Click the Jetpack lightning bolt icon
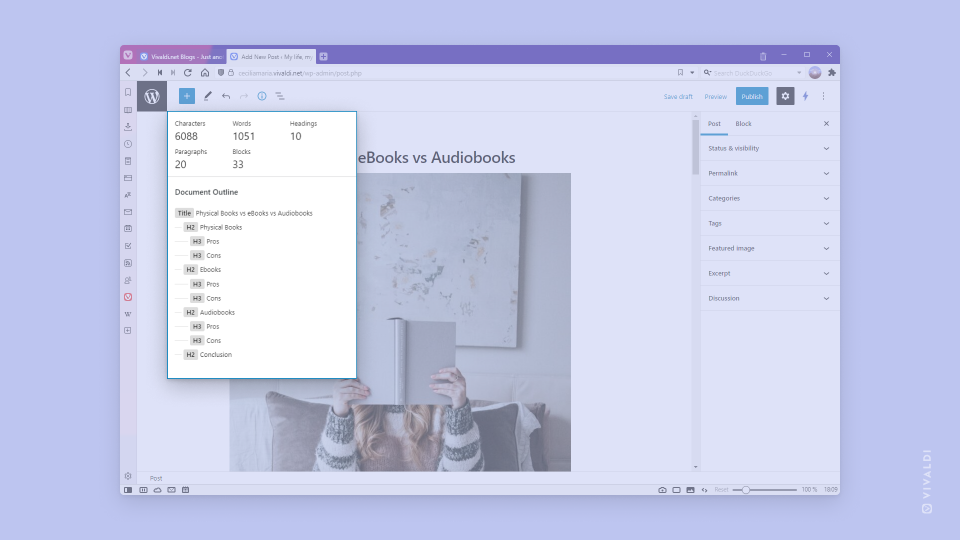 806,96
